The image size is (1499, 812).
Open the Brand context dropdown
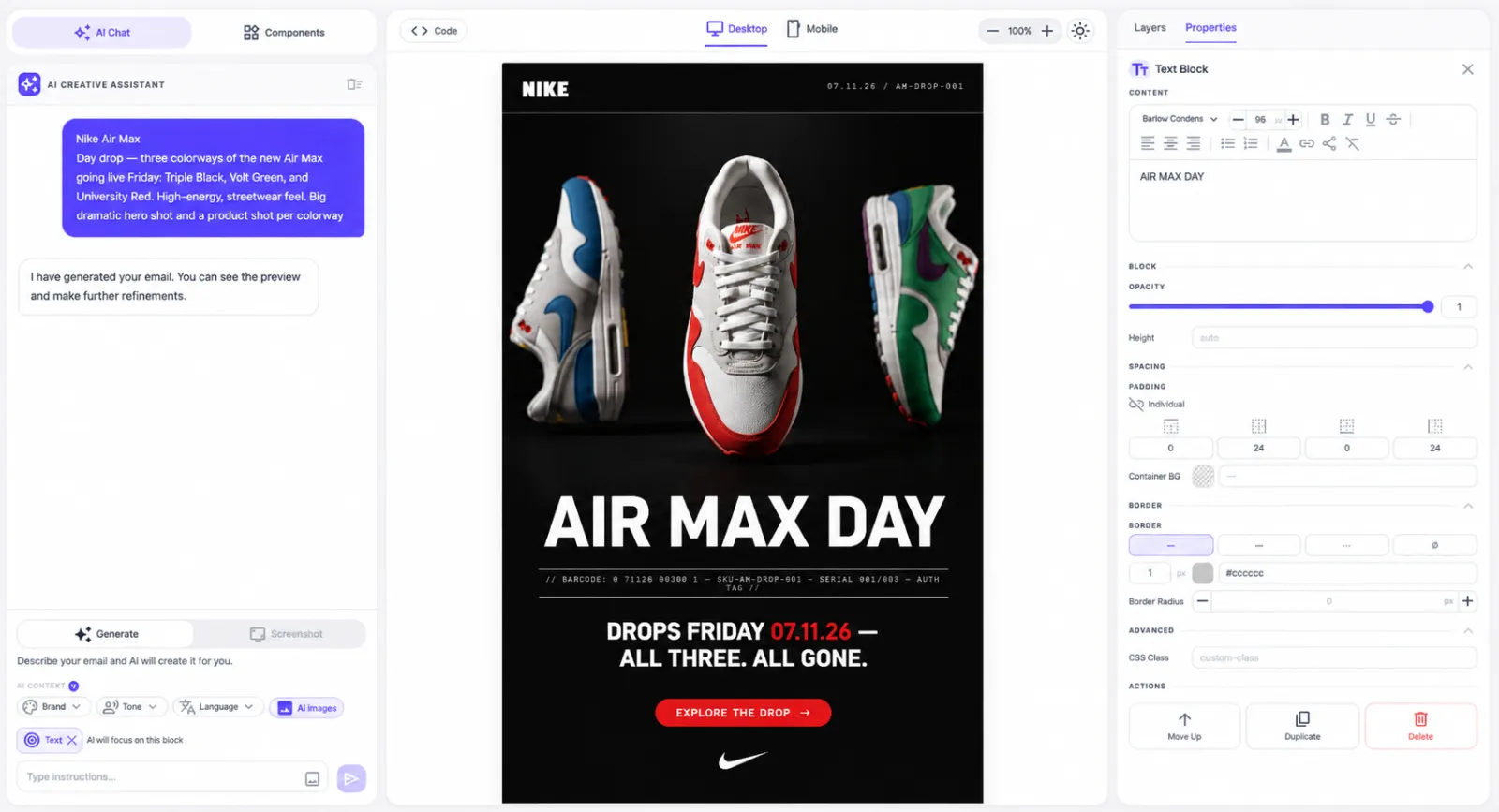52,707
